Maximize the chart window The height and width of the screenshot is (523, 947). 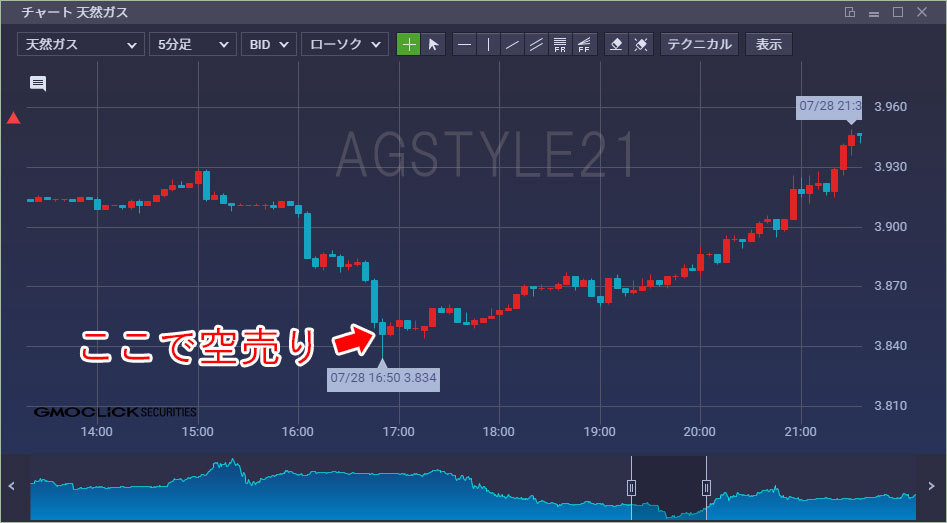pos(898,12)
